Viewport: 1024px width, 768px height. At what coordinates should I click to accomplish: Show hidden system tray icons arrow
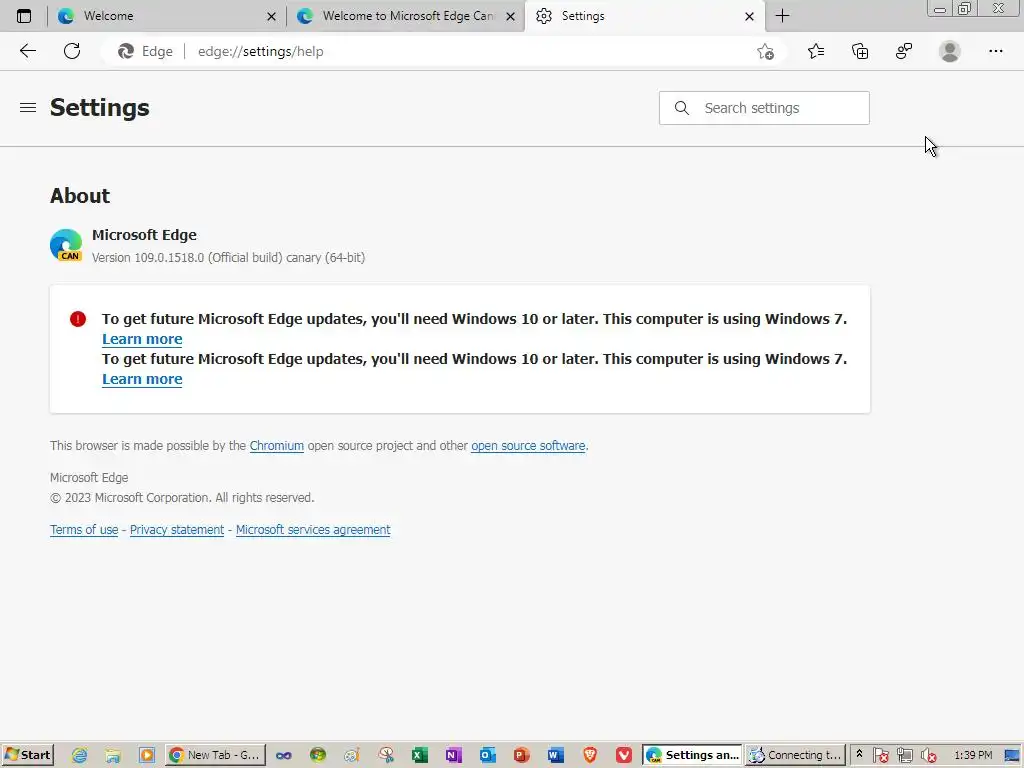click(859, 754)
